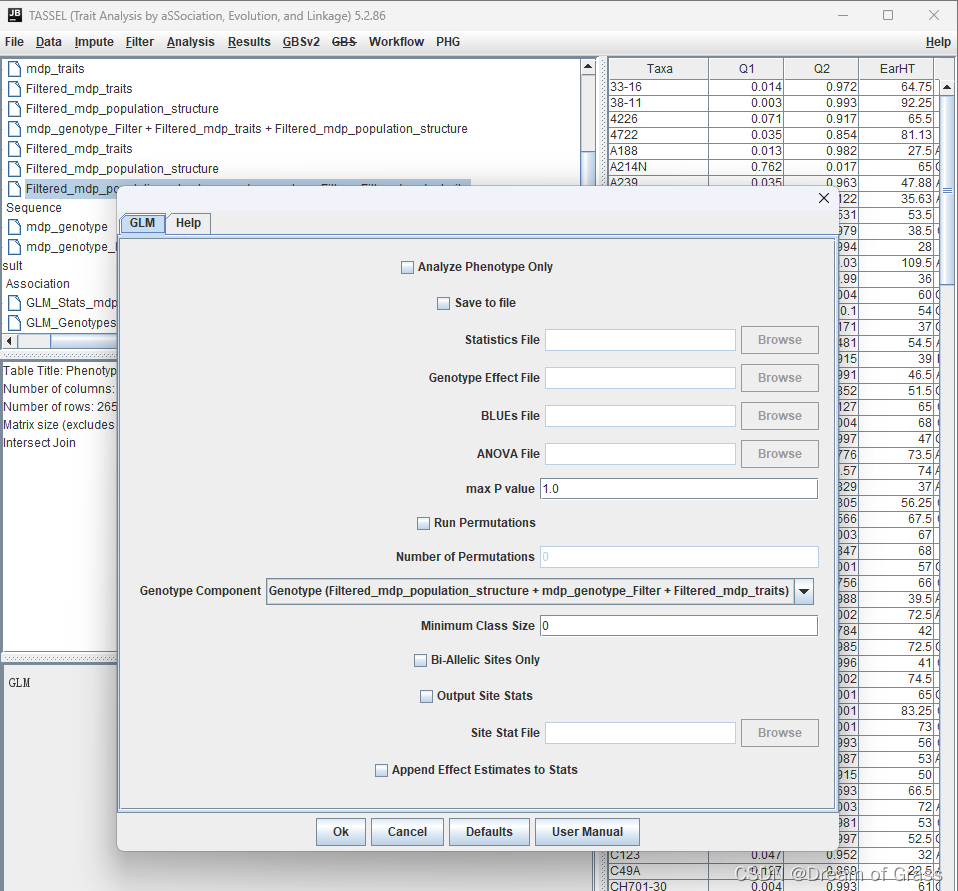Select the Filtered_mdp_traits item, second row
The width and height of the screenshot is (958, 891).
(79, 89)
